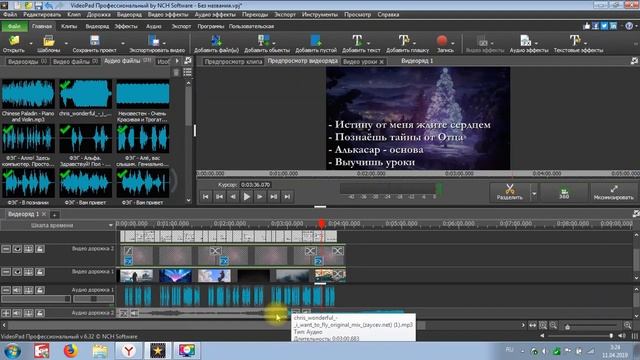The width and height of the screenshot is (640, 360).
Task: Switch media bin to list view icon
Action: tap(187, 72)
